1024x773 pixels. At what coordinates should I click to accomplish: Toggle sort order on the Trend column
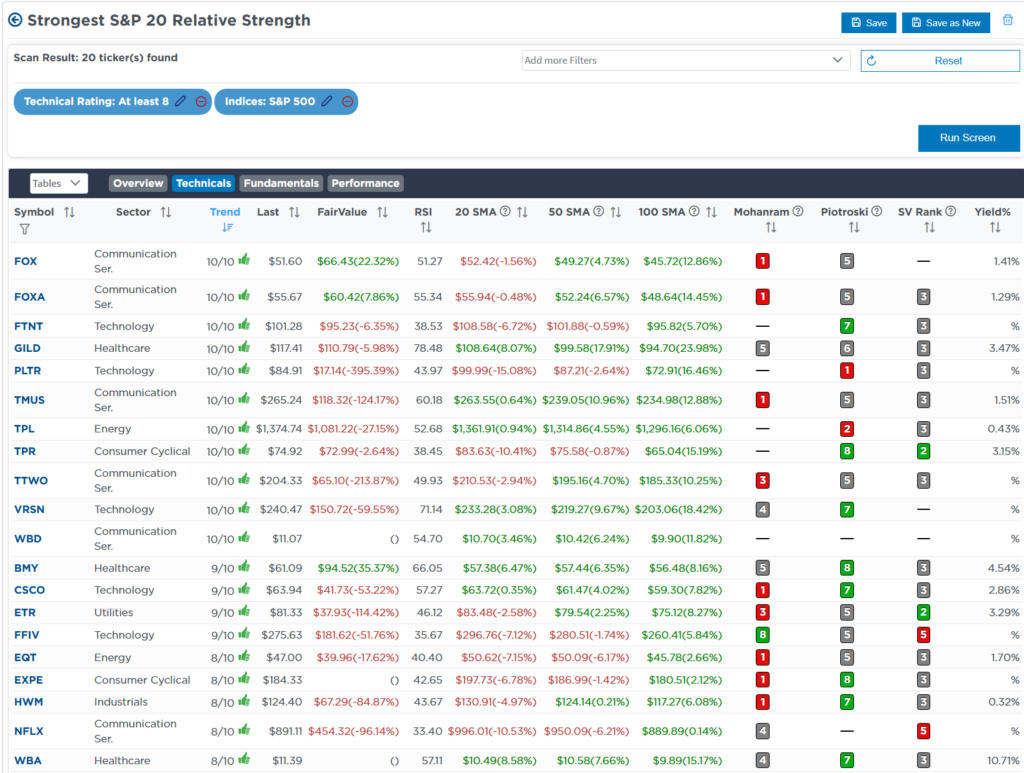[227, 227]
